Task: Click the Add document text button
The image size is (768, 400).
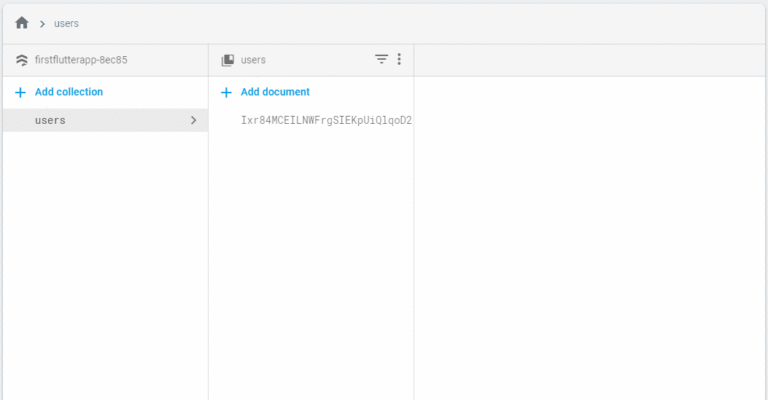Action: point(275,92)
